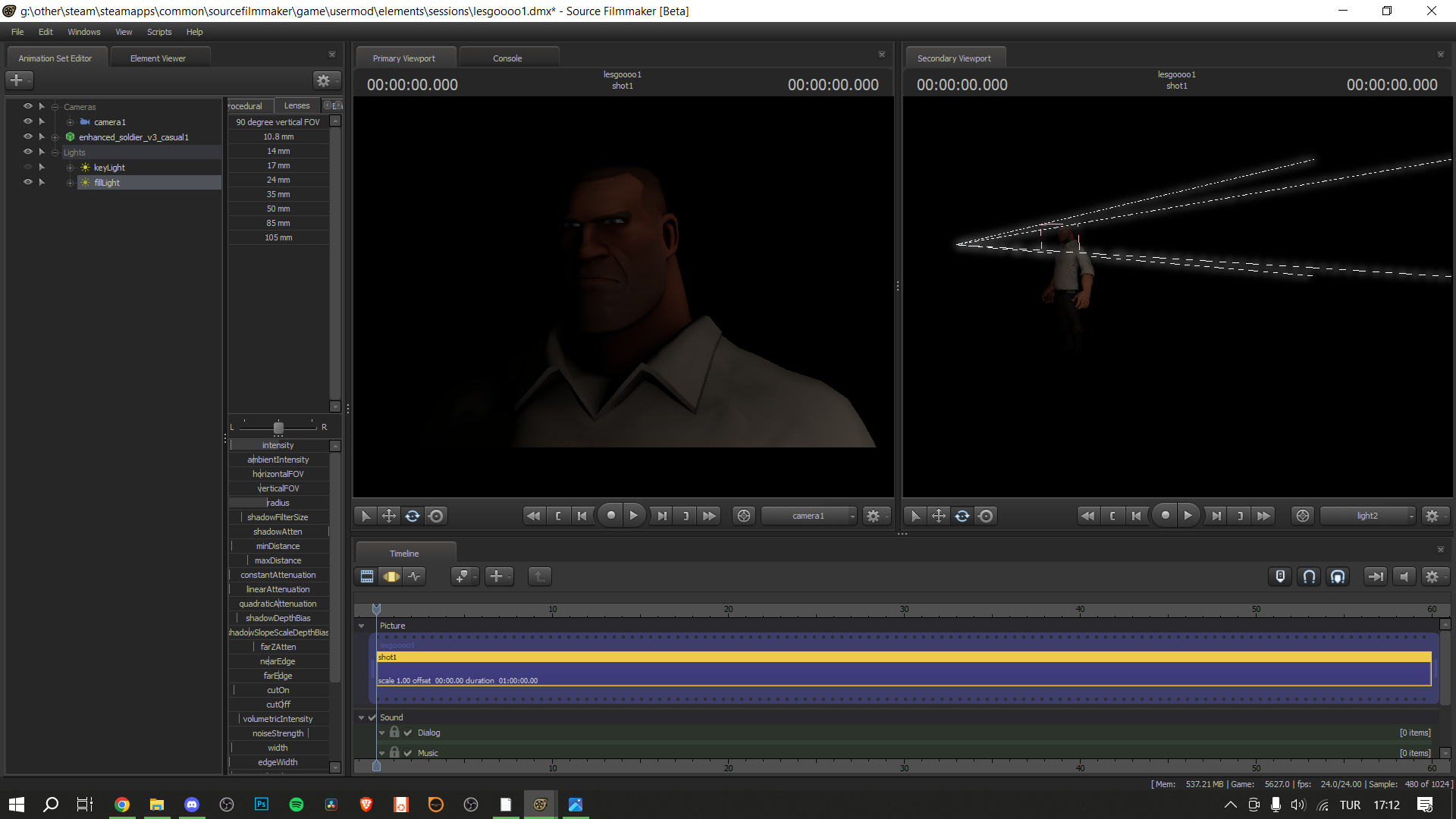Apply the 90 degree vertical FOV preset
Viewport: 1456px width, 819px height.
click(x=278, y=122)
